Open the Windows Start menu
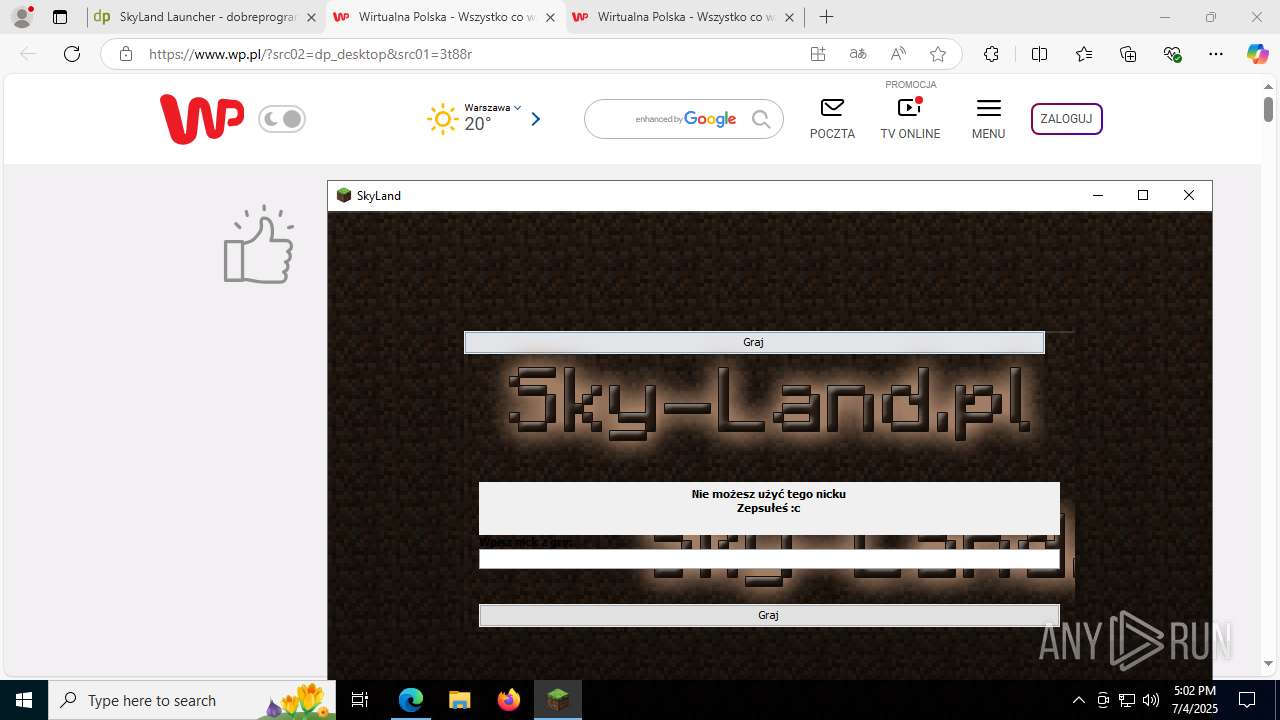This screenshot has height=720, width=1280. pos(23,700)
